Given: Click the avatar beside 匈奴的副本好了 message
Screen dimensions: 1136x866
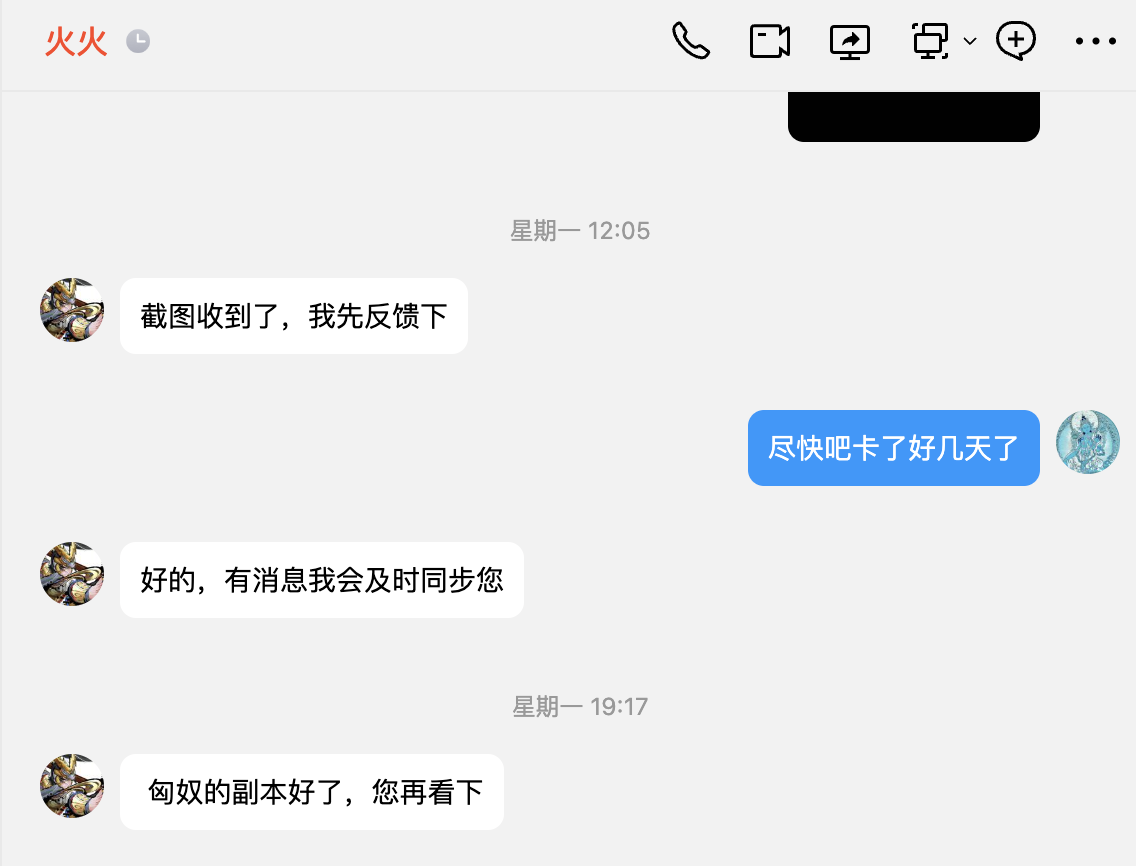Looking at the screenshot, I should [x=72, y=786].
